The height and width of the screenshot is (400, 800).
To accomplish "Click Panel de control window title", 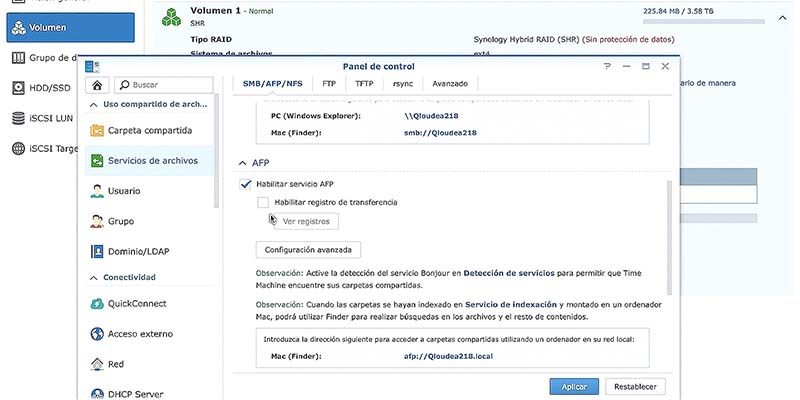I will tap(379, 66).
